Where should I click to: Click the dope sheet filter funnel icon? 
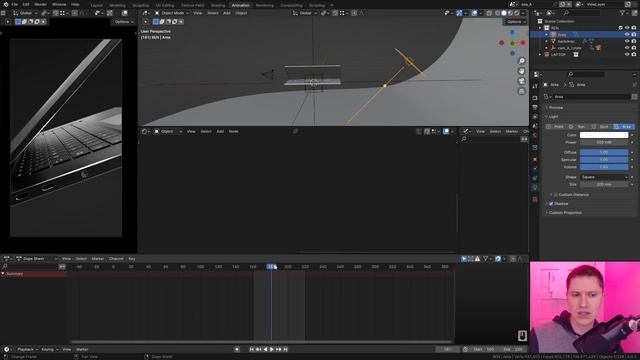[486, 259]
